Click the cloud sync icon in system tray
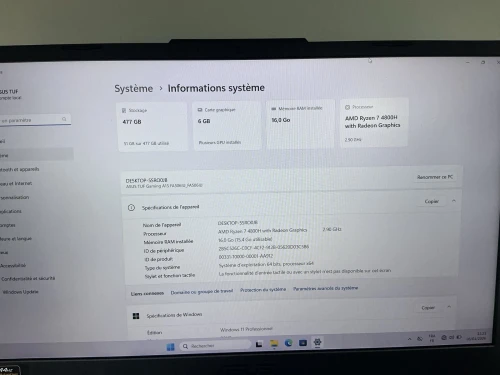Viewport: 500px width, 375px height. [420, 338]
